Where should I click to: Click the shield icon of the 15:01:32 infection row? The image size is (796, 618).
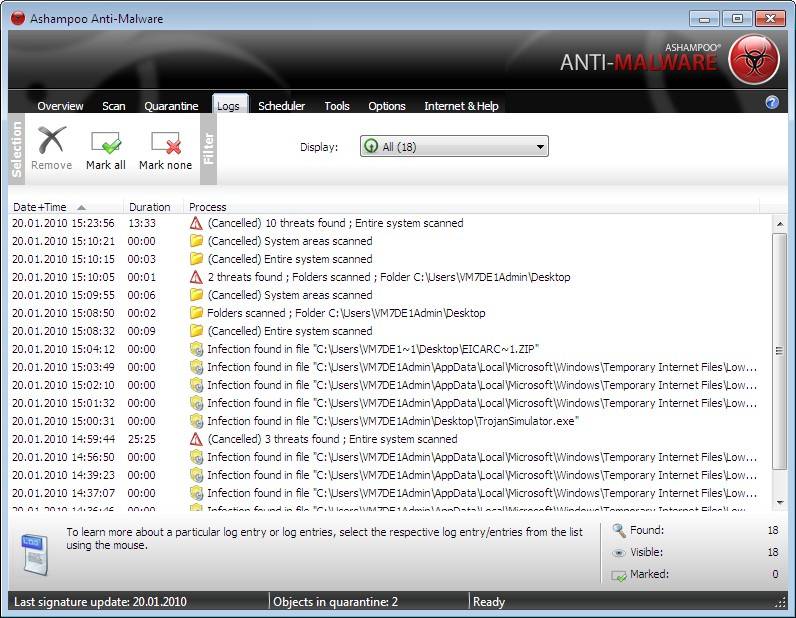(196, 403)
